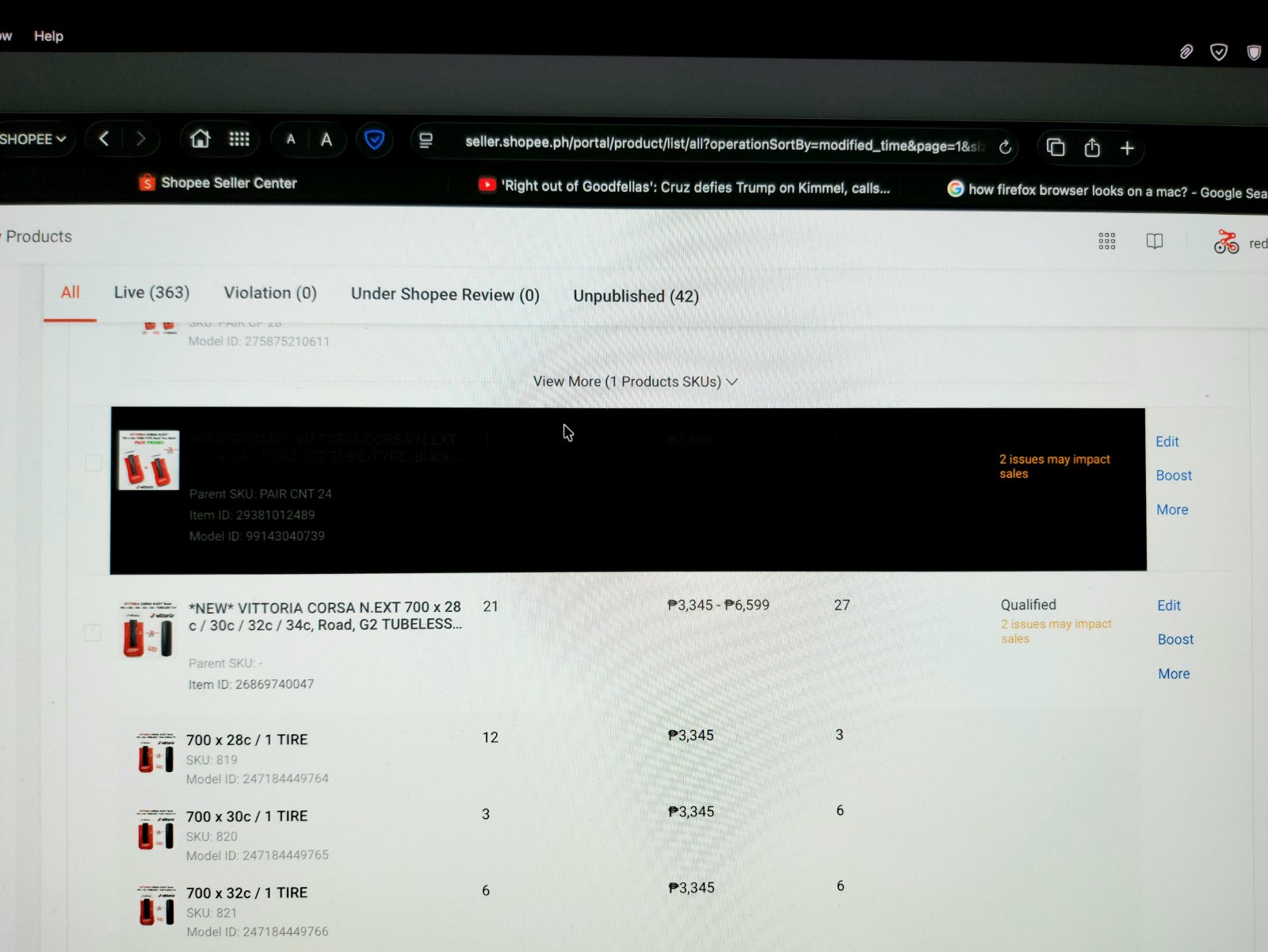The image size is (1268, 952).
Task: View '2 issues may impact sales' for PAIR CNT 24
Action: tap(1055, 466)
